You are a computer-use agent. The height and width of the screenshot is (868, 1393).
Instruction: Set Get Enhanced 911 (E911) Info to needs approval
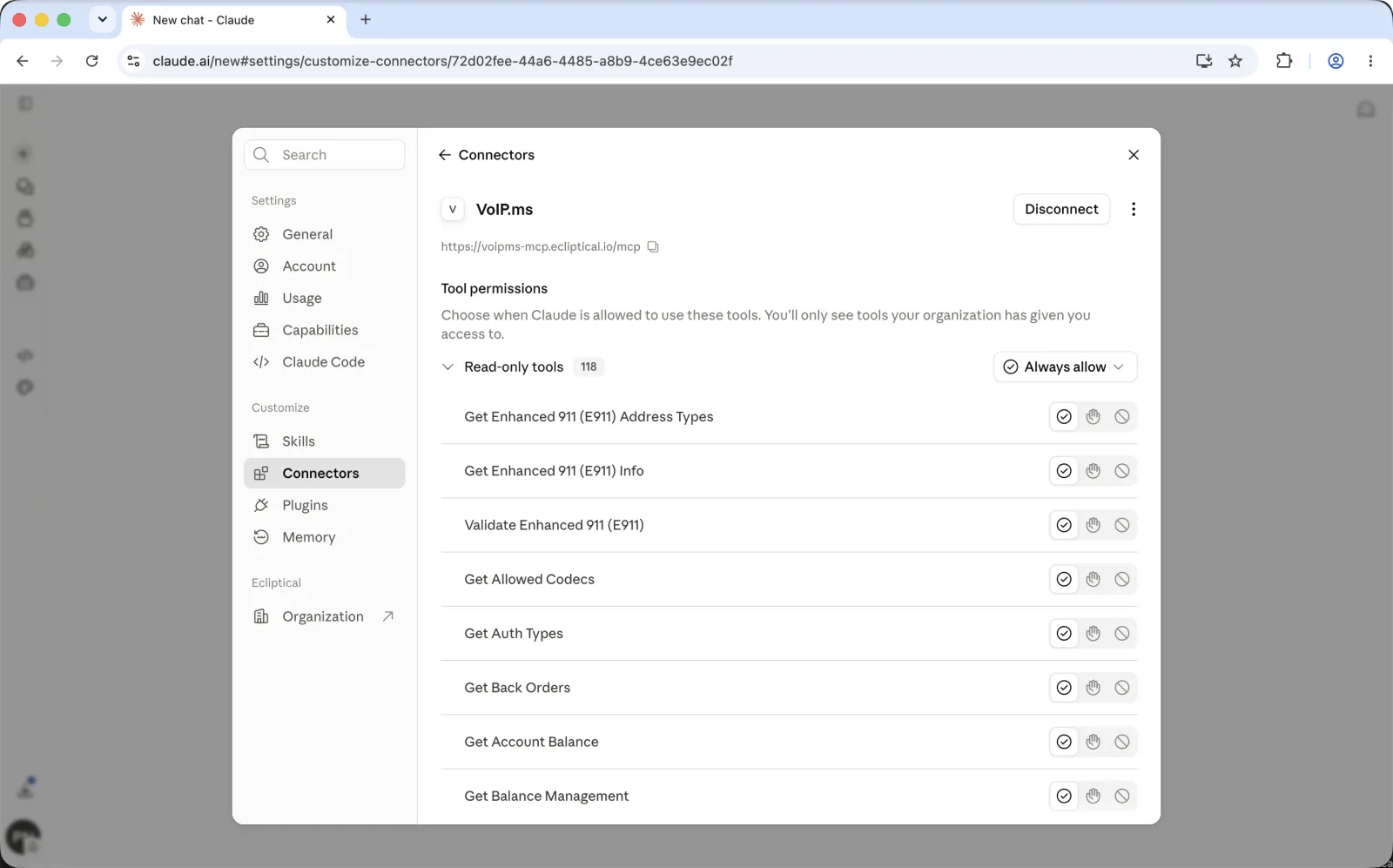point(1094,471)
